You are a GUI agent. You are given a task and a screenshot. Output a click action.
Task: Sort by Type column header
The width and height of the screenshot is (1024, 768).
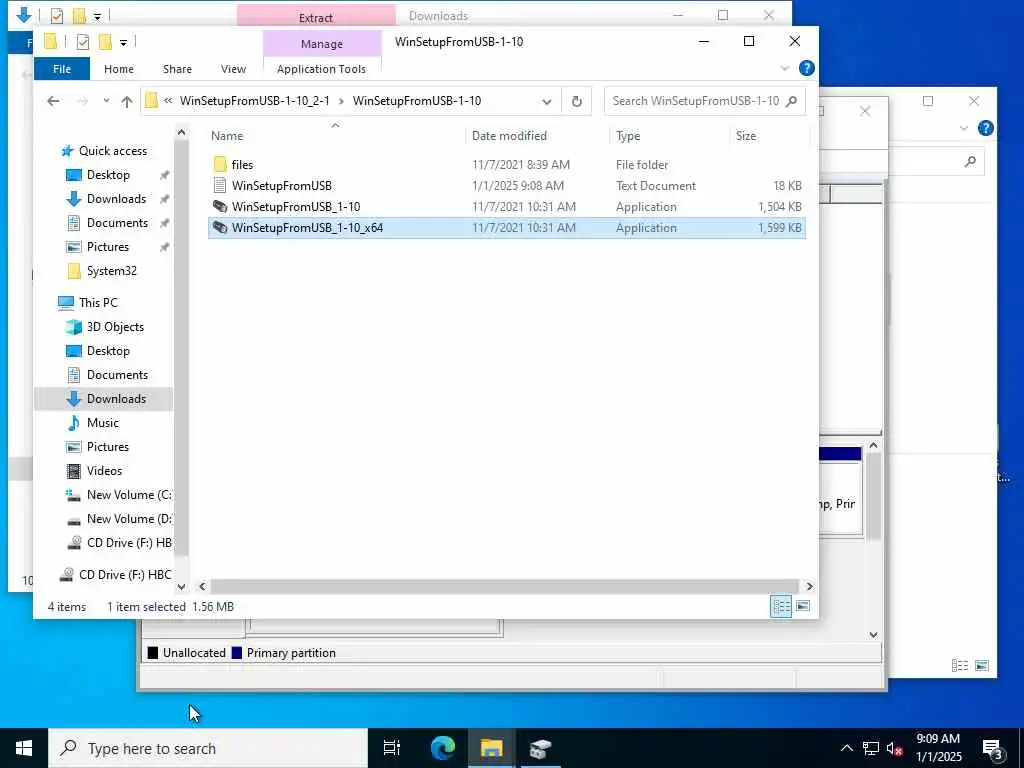(x=669, y=136)
